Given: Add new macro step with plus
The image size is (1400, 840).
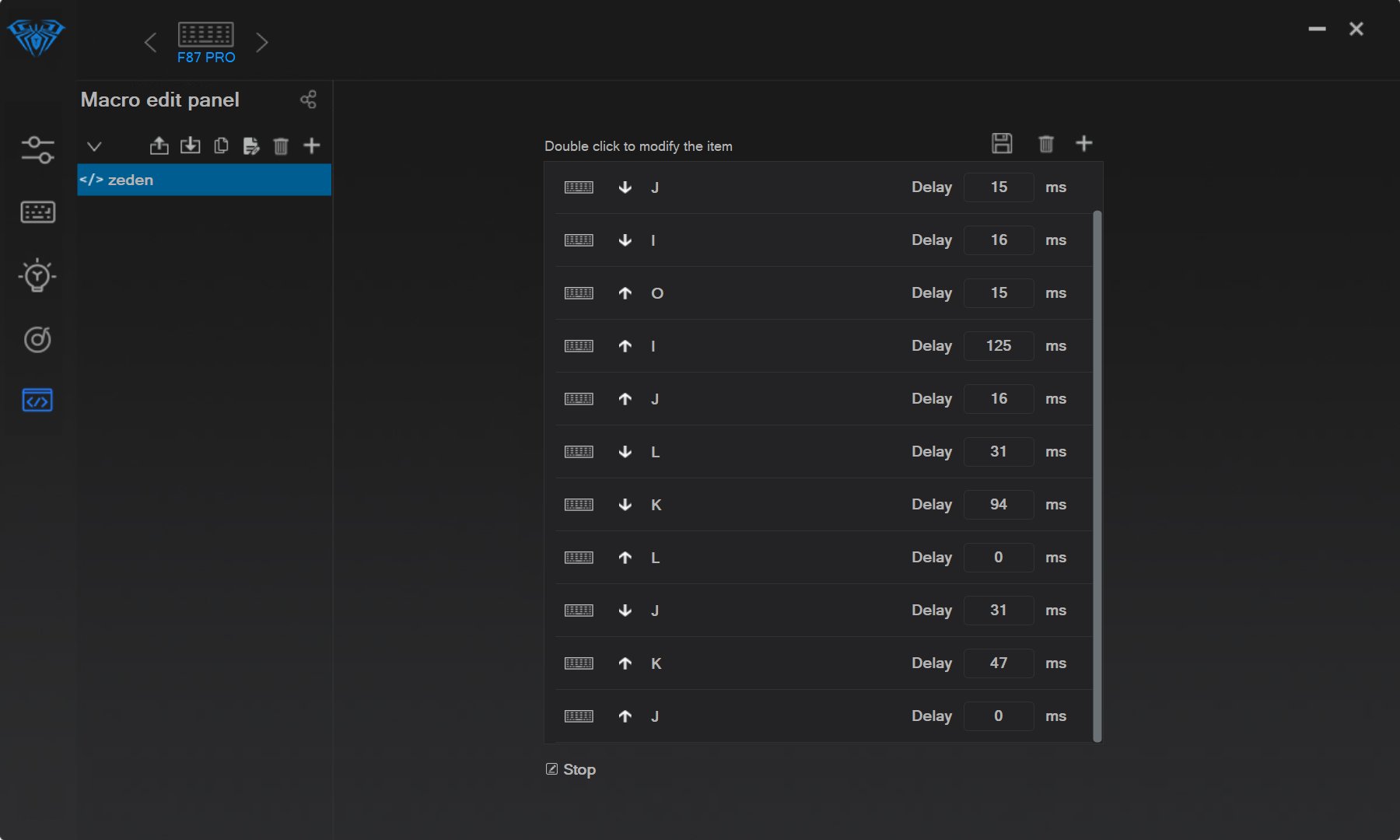Looking at the screenshot, I should pos(1083,143).
